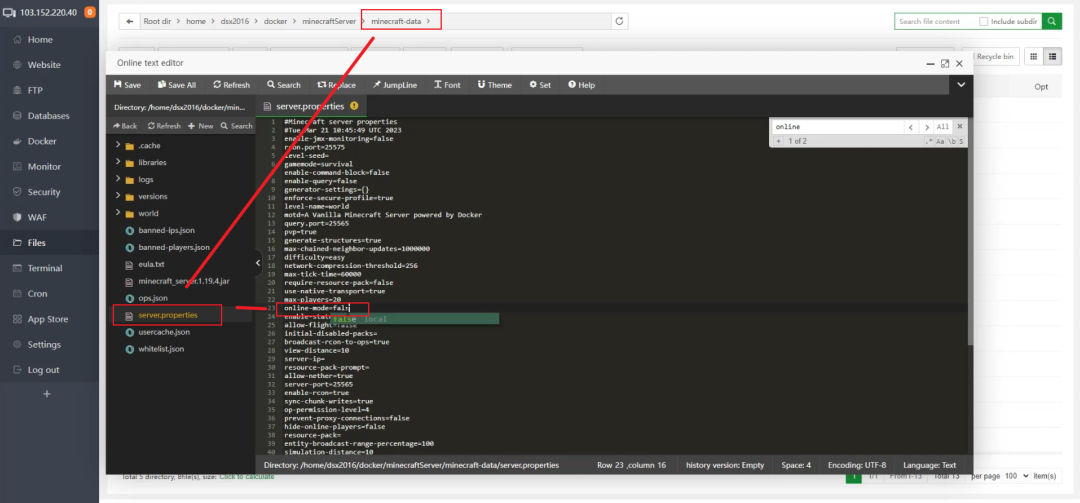Add a new server with plus icon

pyautogui.click(x=47, y=394)
